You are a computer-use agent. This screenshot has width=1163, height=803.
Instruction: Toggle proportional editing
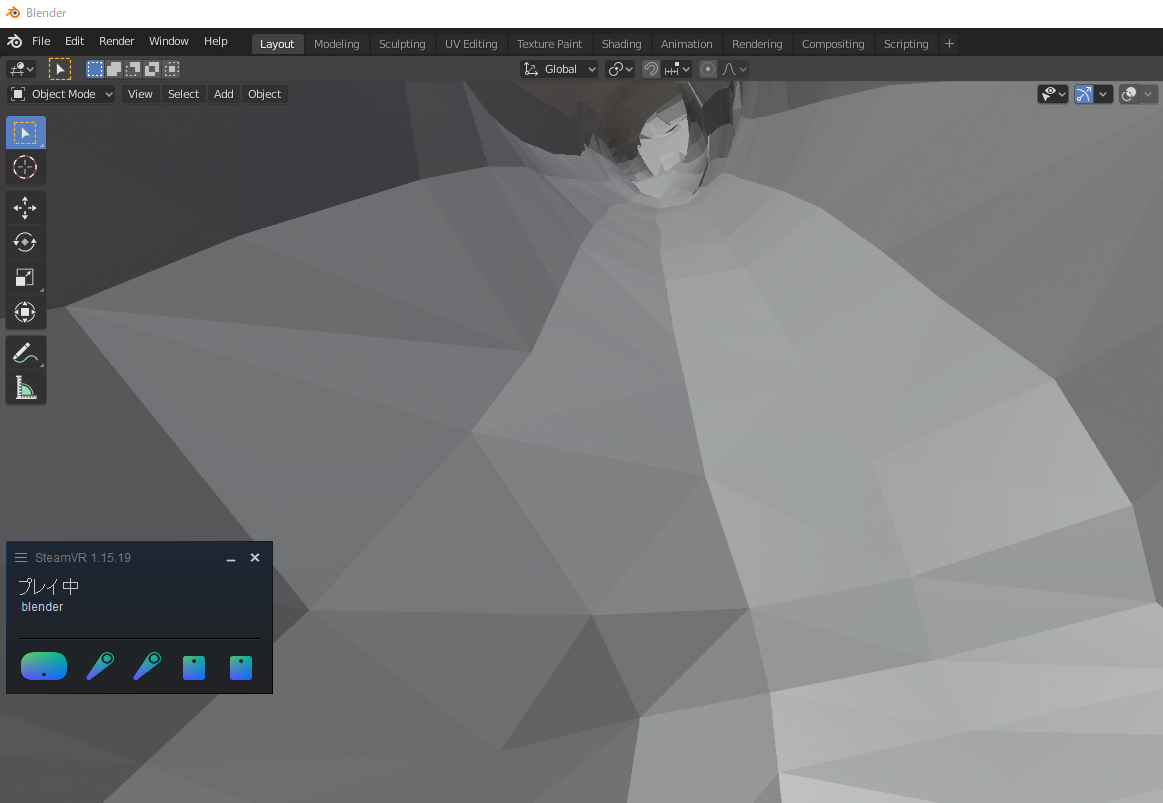(x=707, y=68)
